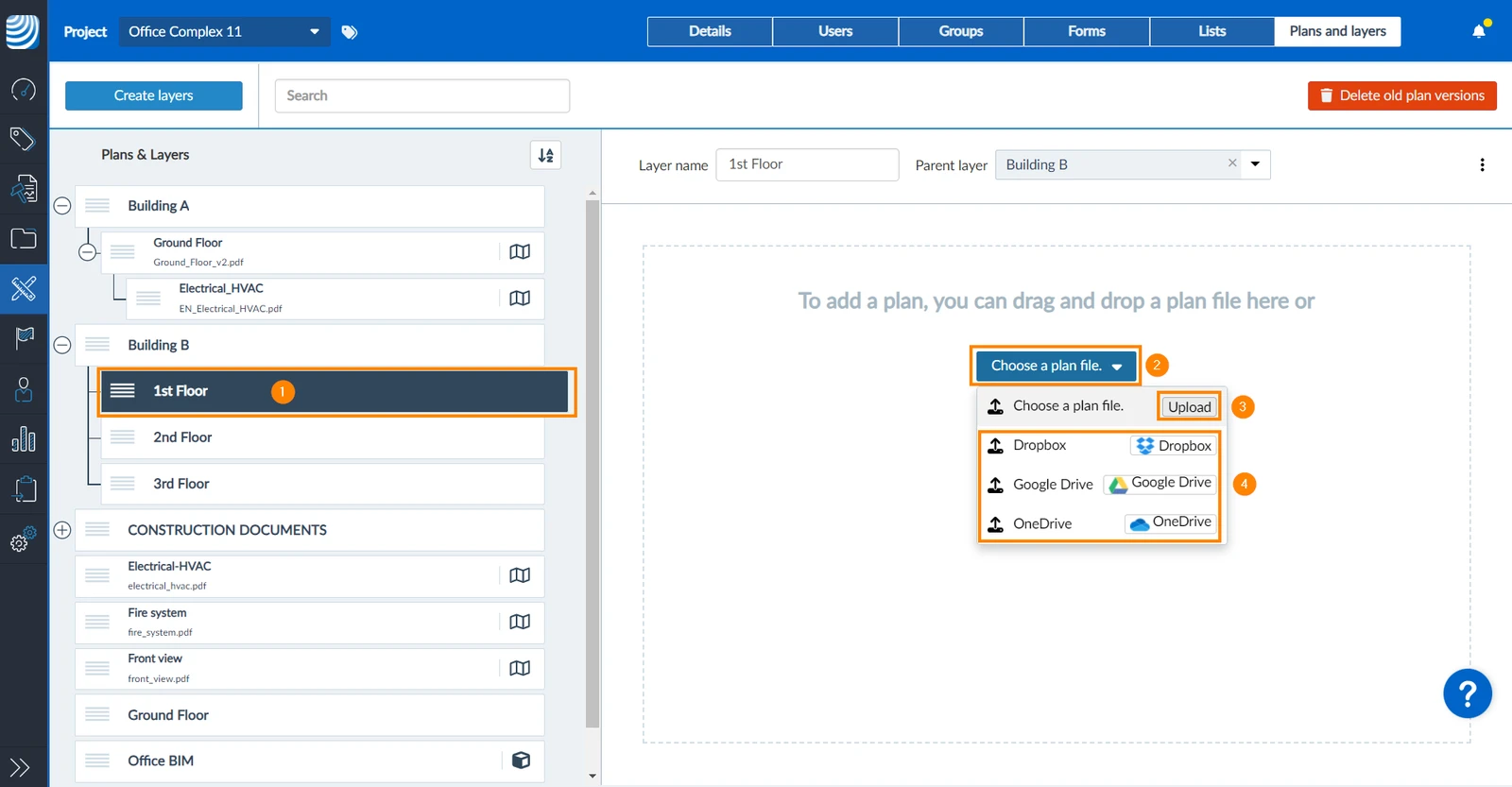
Task: Select the Front view layer
Action: point(310,668)
